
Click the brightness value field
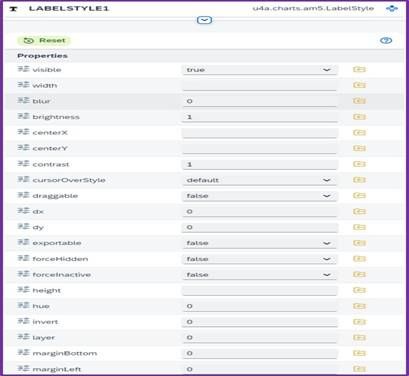point(260,117)
